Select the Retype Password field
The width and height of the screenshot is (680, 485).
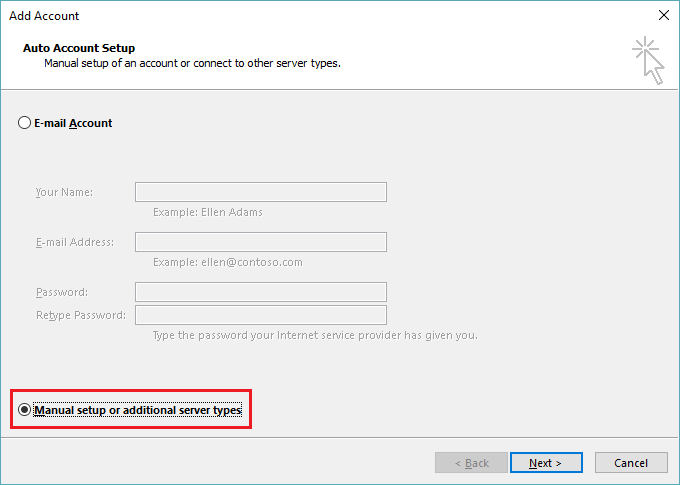click(x=260, y=315)
